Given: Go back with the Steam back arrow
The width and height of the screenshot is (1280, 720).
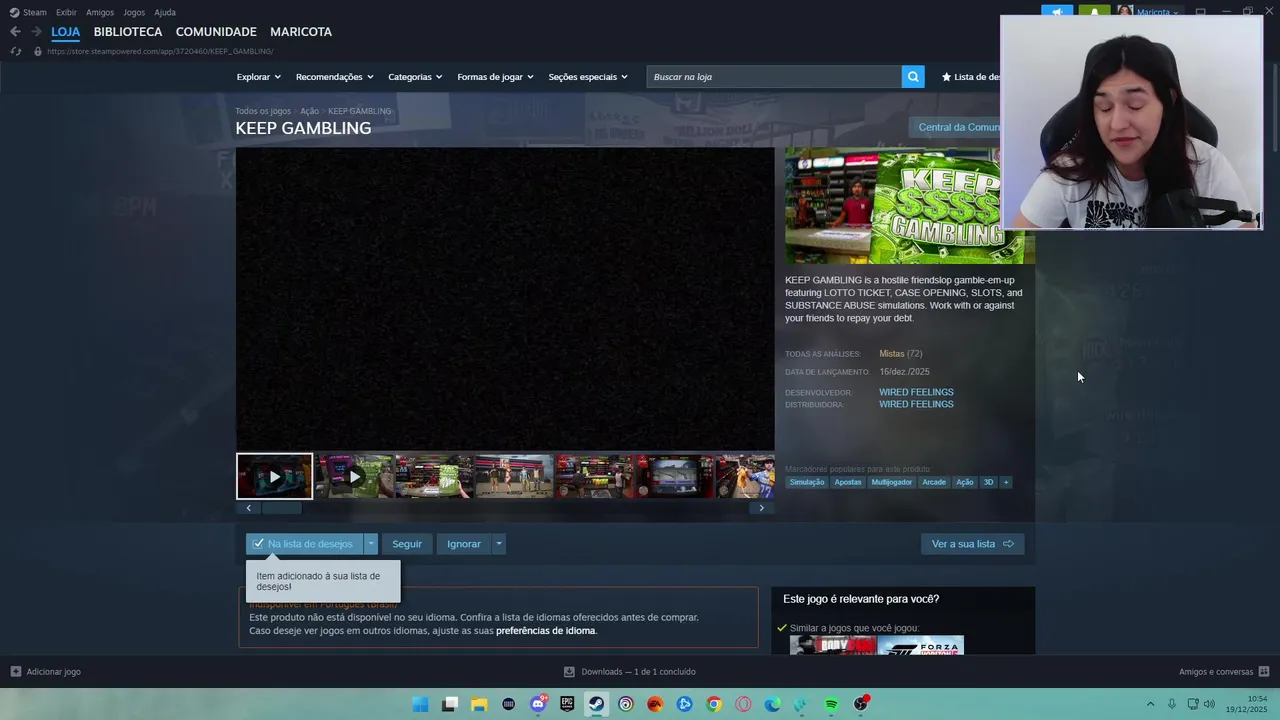Looking at the screenshot, I should pos(15,32).
